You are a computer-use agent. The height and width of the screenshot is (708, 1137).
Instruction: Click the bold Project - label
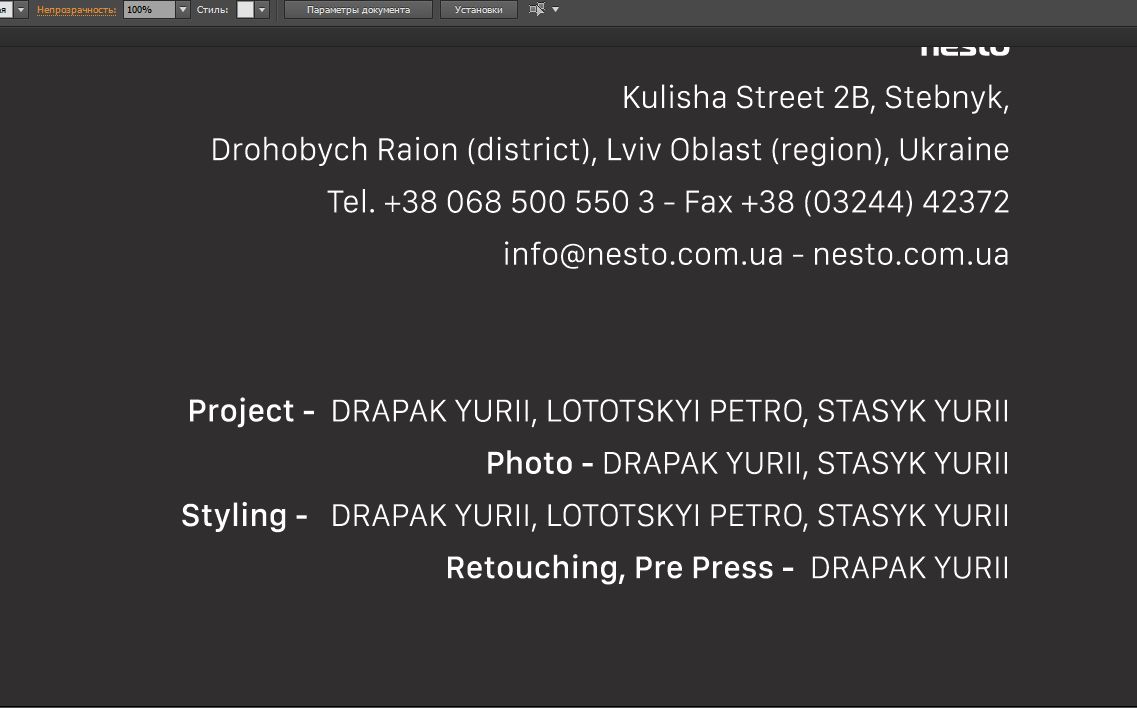[x=251, y=411]
